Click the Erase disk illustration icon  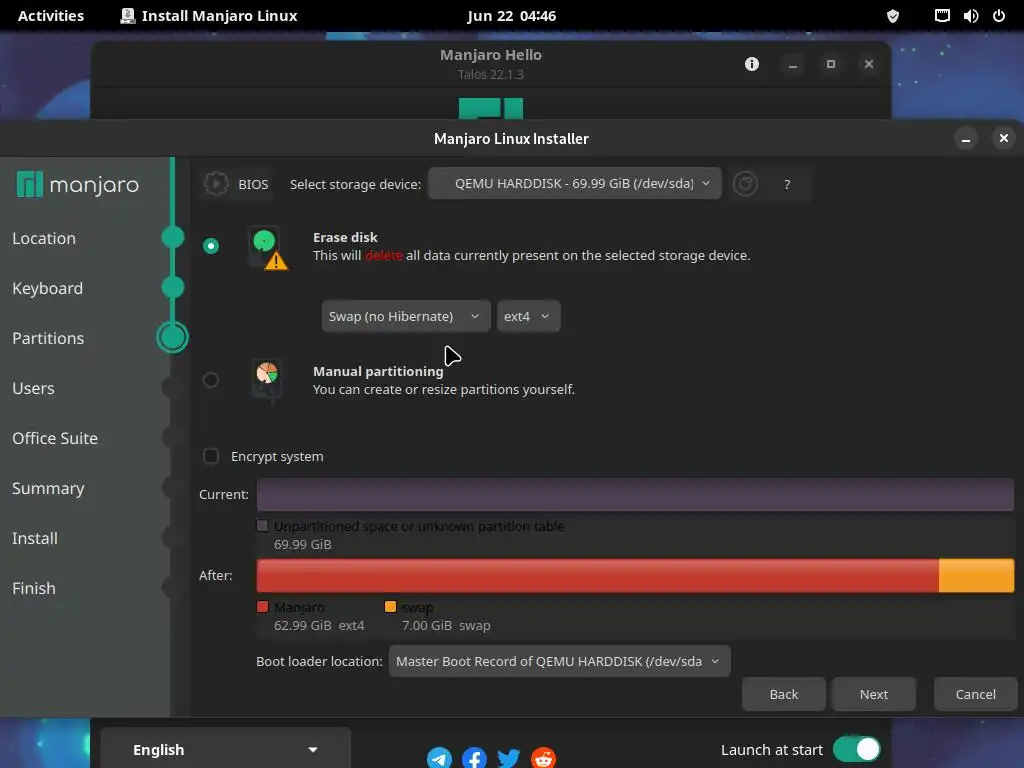(268, 248)
